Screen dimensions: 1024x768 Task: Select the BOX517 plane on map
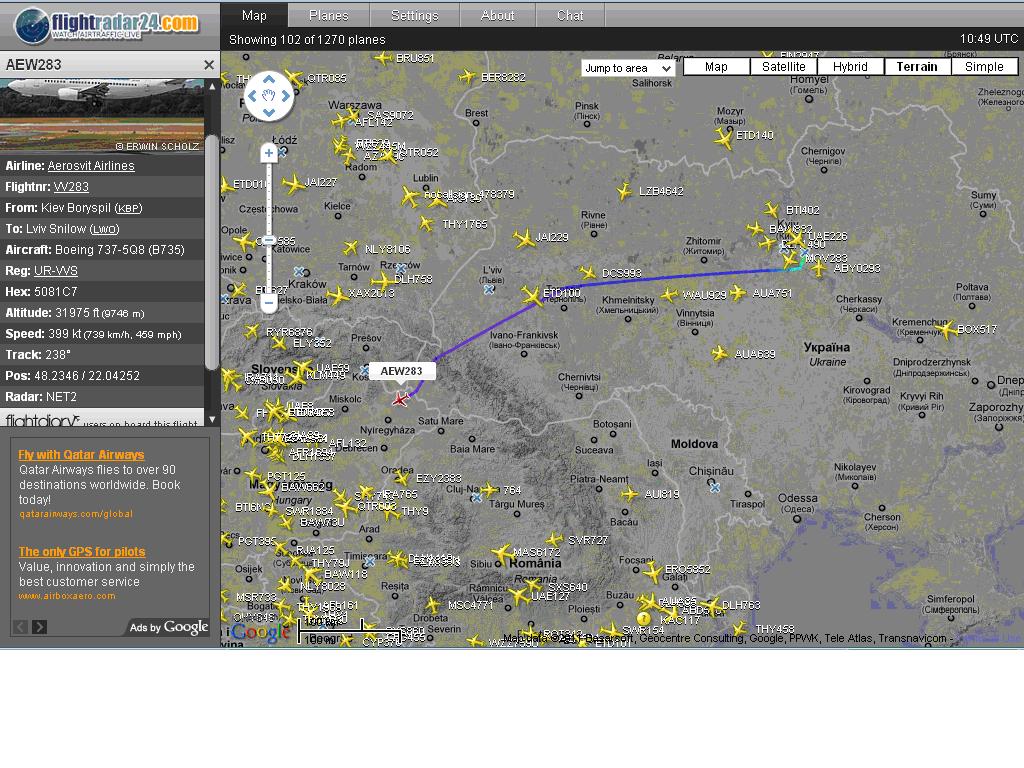click(946, 329)
